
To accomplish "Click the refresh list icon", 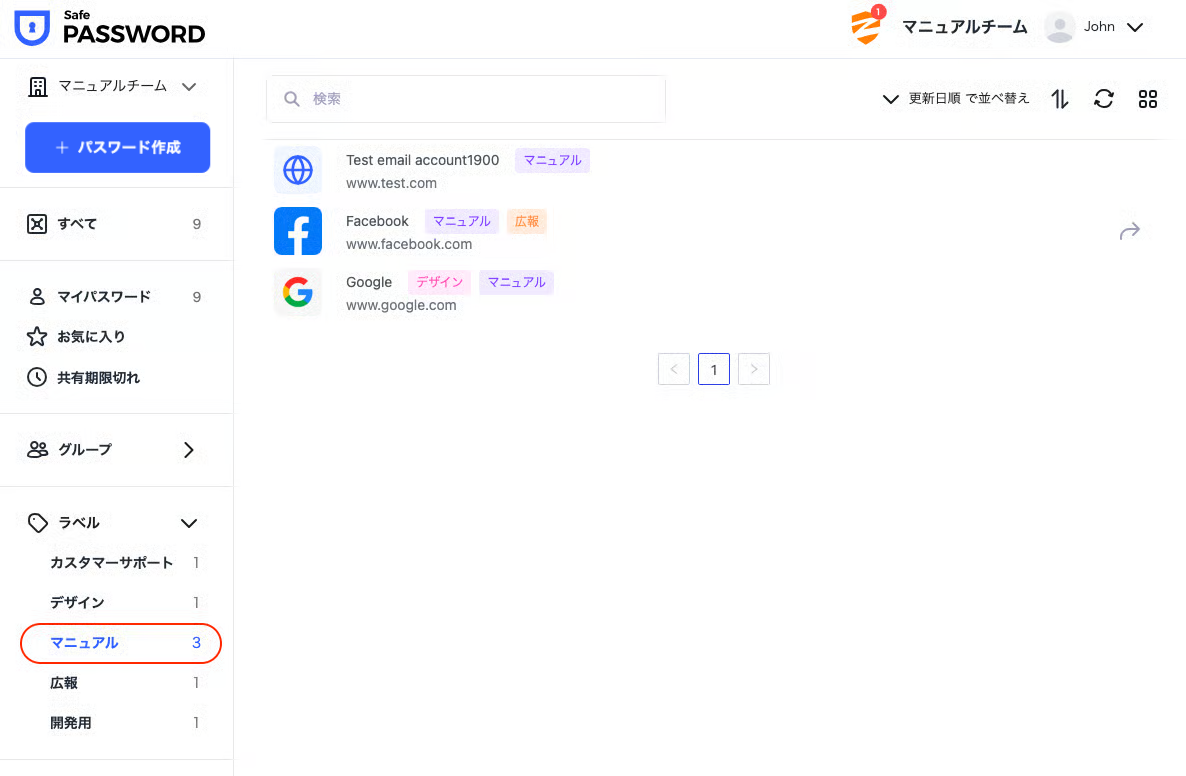I will click(1104, 99).
